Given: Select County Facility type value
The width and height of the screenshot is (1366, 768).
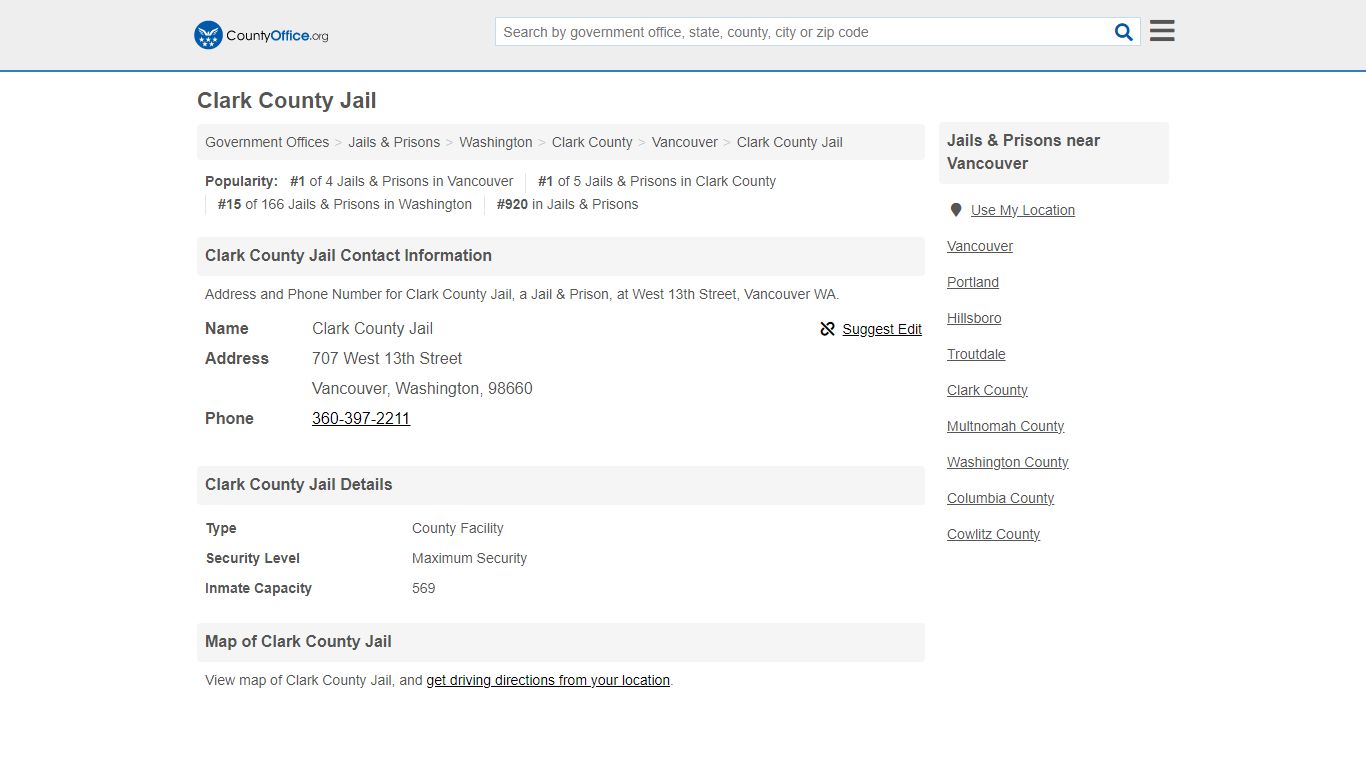Looking at the screenshot, I should (x=458, y=528).
